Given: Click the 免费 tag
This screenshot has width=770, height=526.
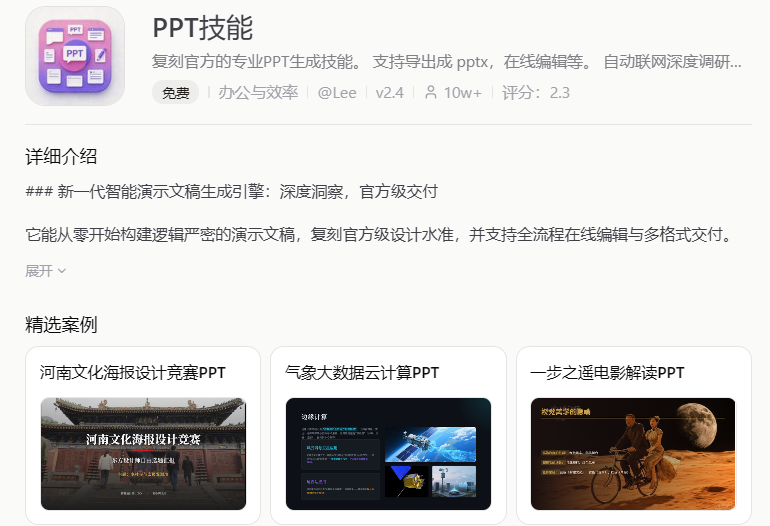Looking at the screenshot, I should point(175,92).
